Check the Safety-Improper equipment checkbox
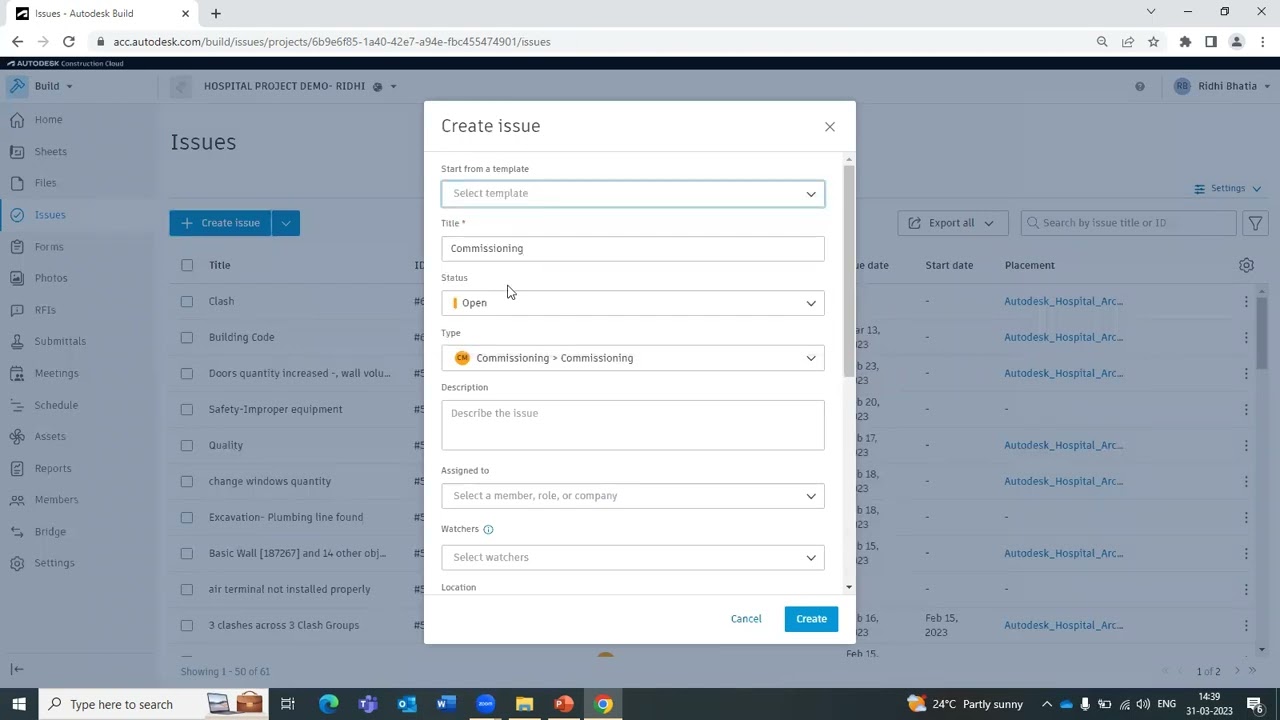This screenshot has width=1280, height=720. 187,409
